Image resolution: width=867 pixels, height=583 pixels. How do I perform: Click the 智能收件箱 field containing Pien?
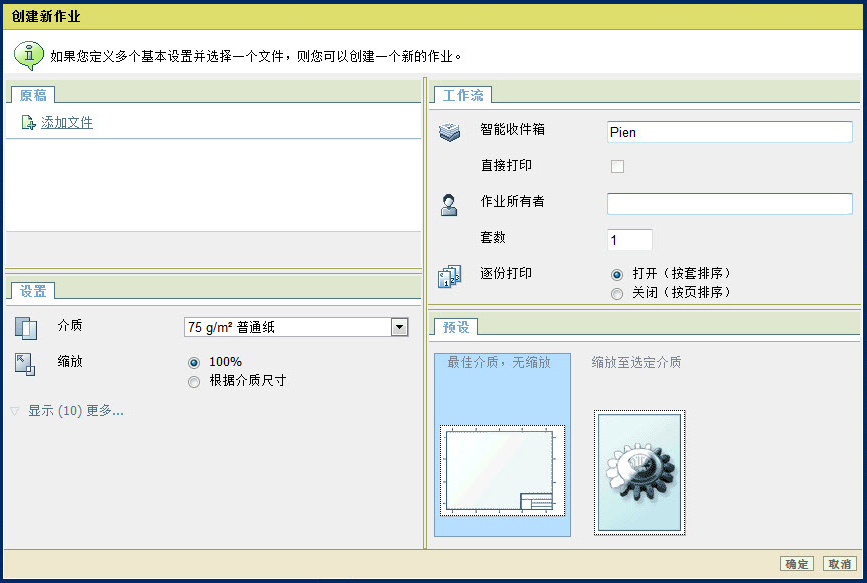(x=729, y=132)
